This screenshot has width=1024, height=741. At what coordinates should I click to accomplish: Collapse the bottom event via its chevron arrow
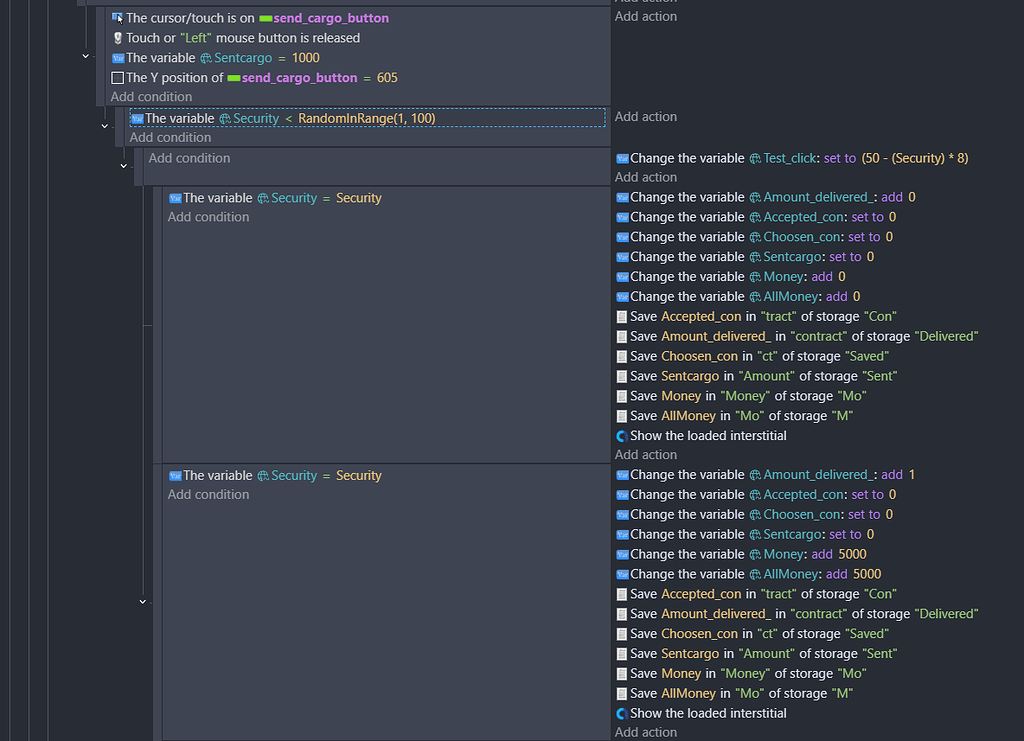[142, 602]
